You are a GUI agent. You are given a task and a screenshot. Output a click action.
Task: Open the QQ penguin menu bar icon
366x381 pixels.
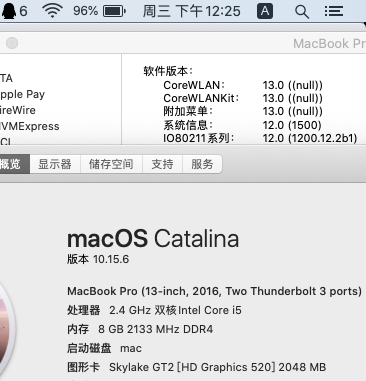[9, 11]
